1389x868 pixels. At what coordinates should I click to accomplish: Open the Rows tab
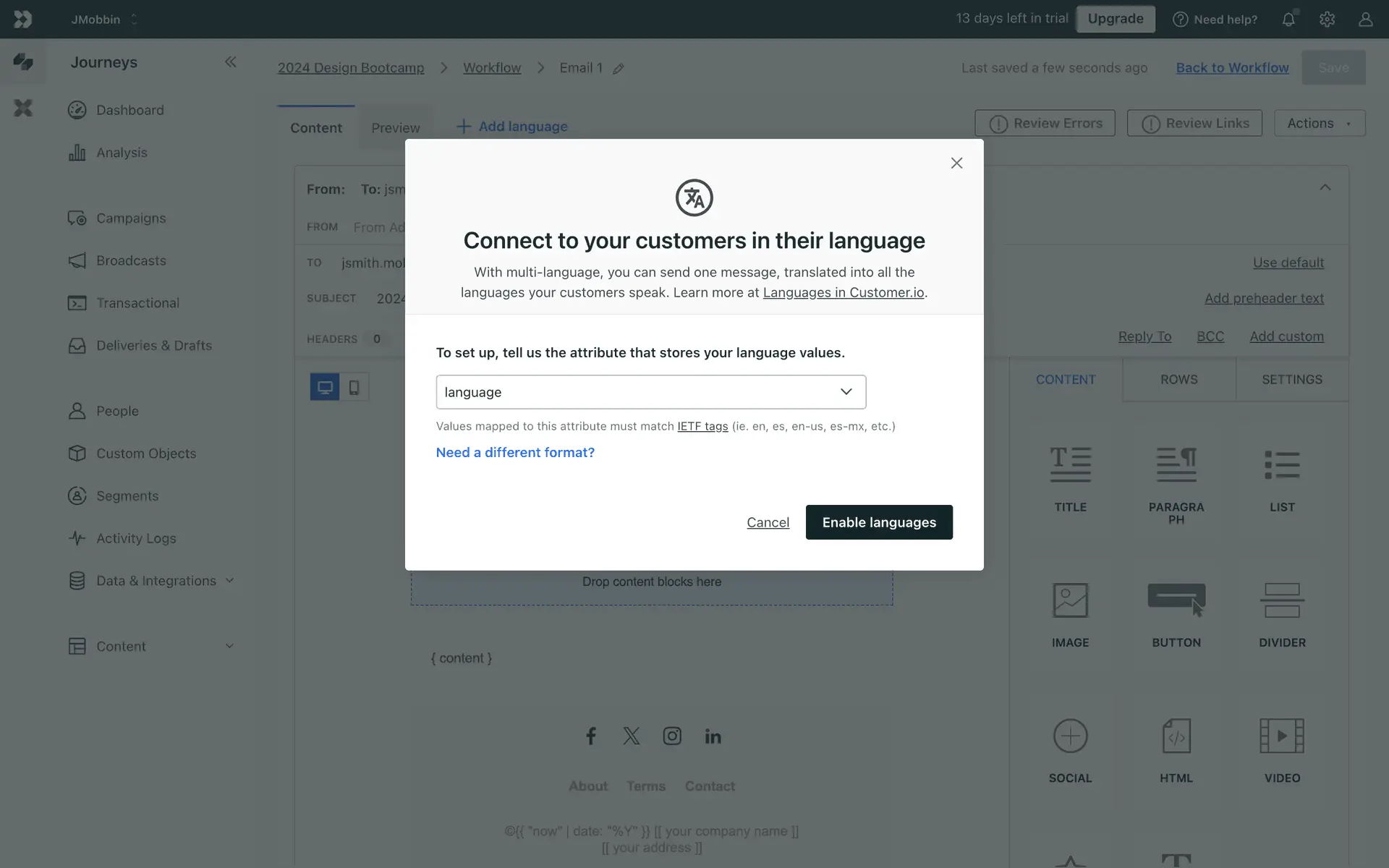1178,380
